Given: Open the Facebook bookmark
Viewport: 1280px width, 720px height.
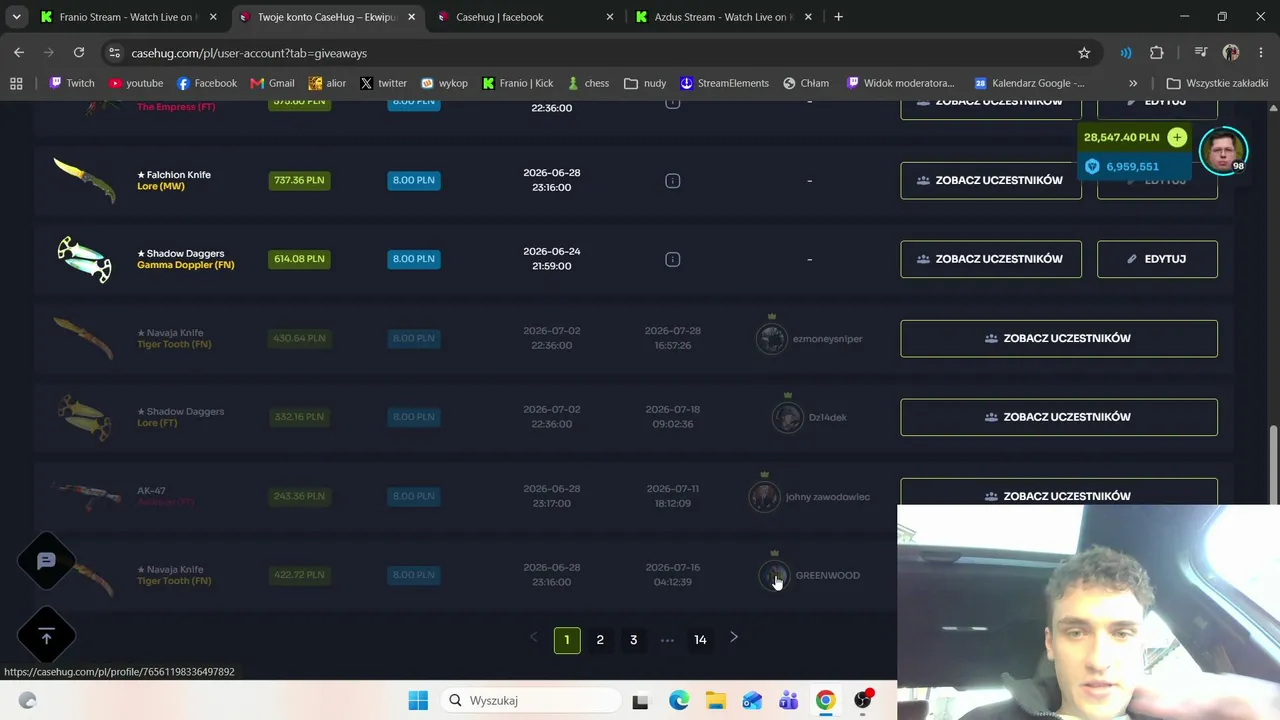Looking at the screenshot, I should (206, 83).
